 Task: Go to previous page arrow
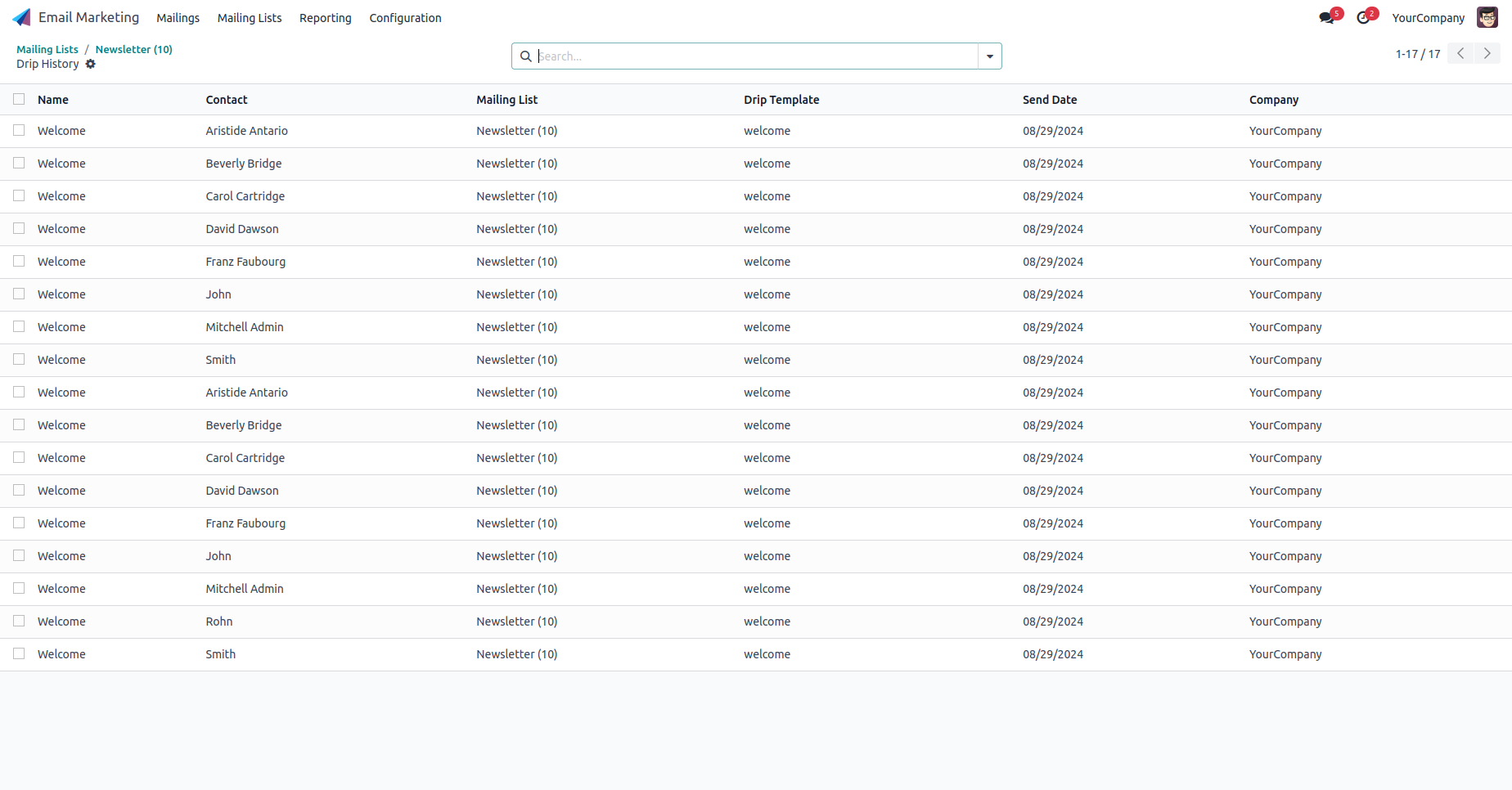click(1460, 53)
